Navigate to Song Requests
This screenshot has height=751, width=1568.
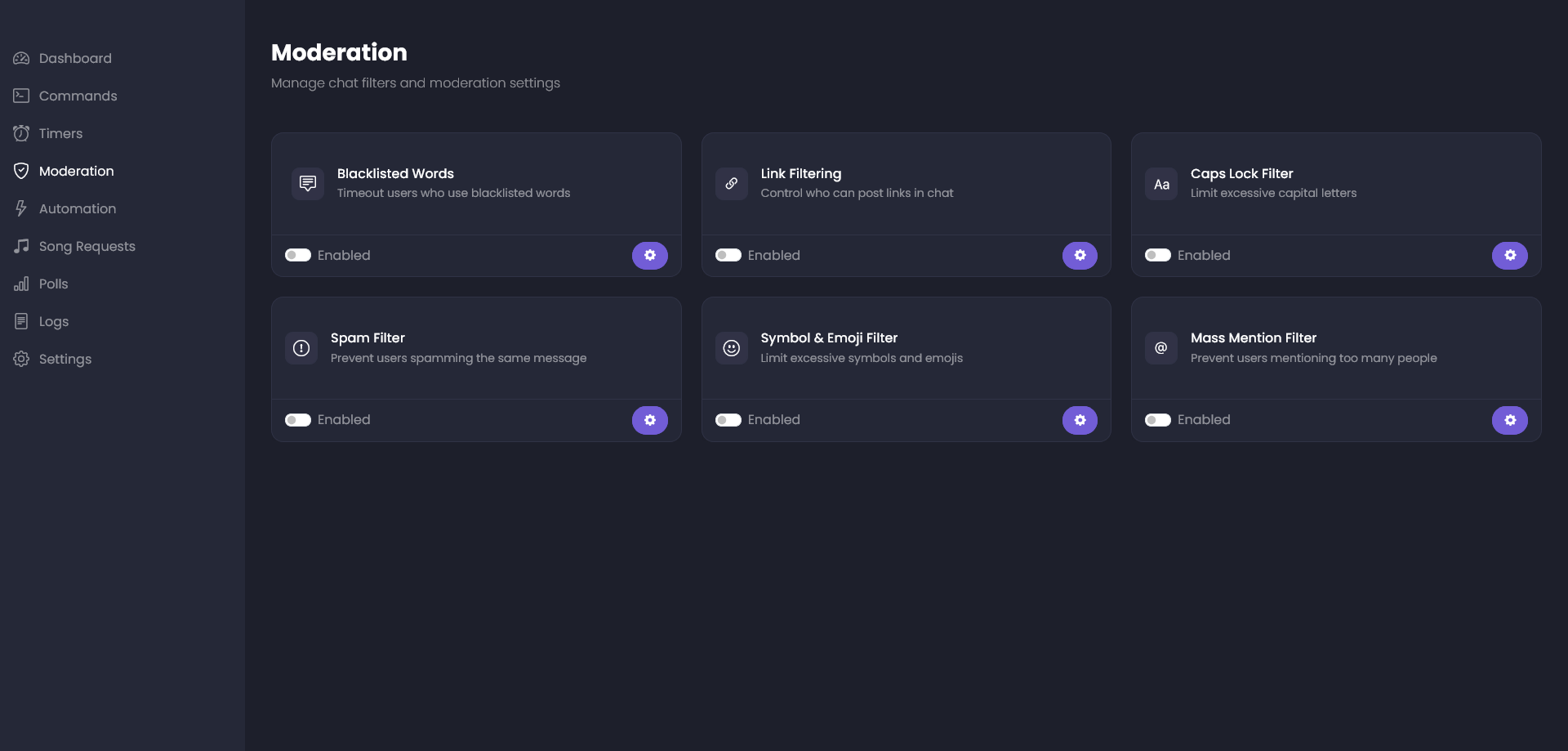(87, 246)
